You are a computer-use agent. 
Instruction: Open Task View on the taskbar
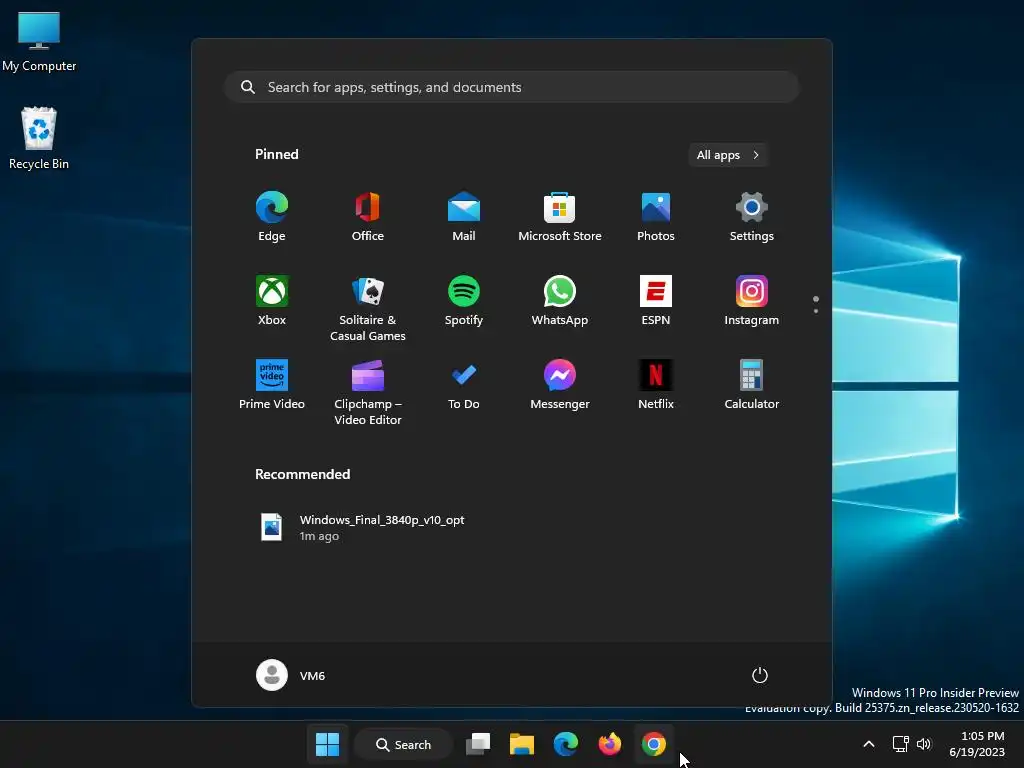click(478, 744)
